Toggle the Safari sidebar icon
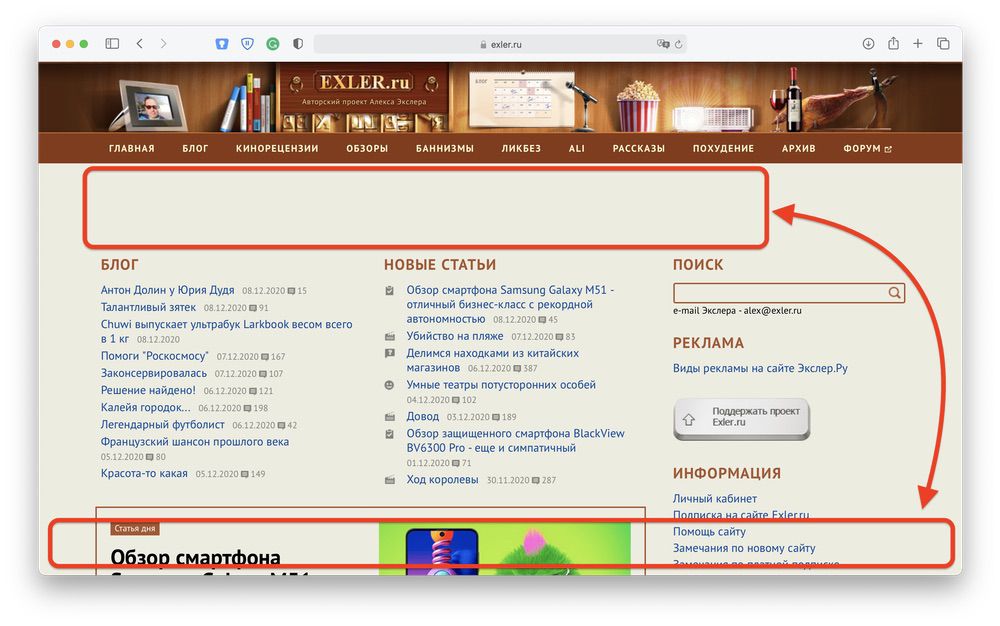This screenshot has width=1000, height=626. [x=112, y=44]
